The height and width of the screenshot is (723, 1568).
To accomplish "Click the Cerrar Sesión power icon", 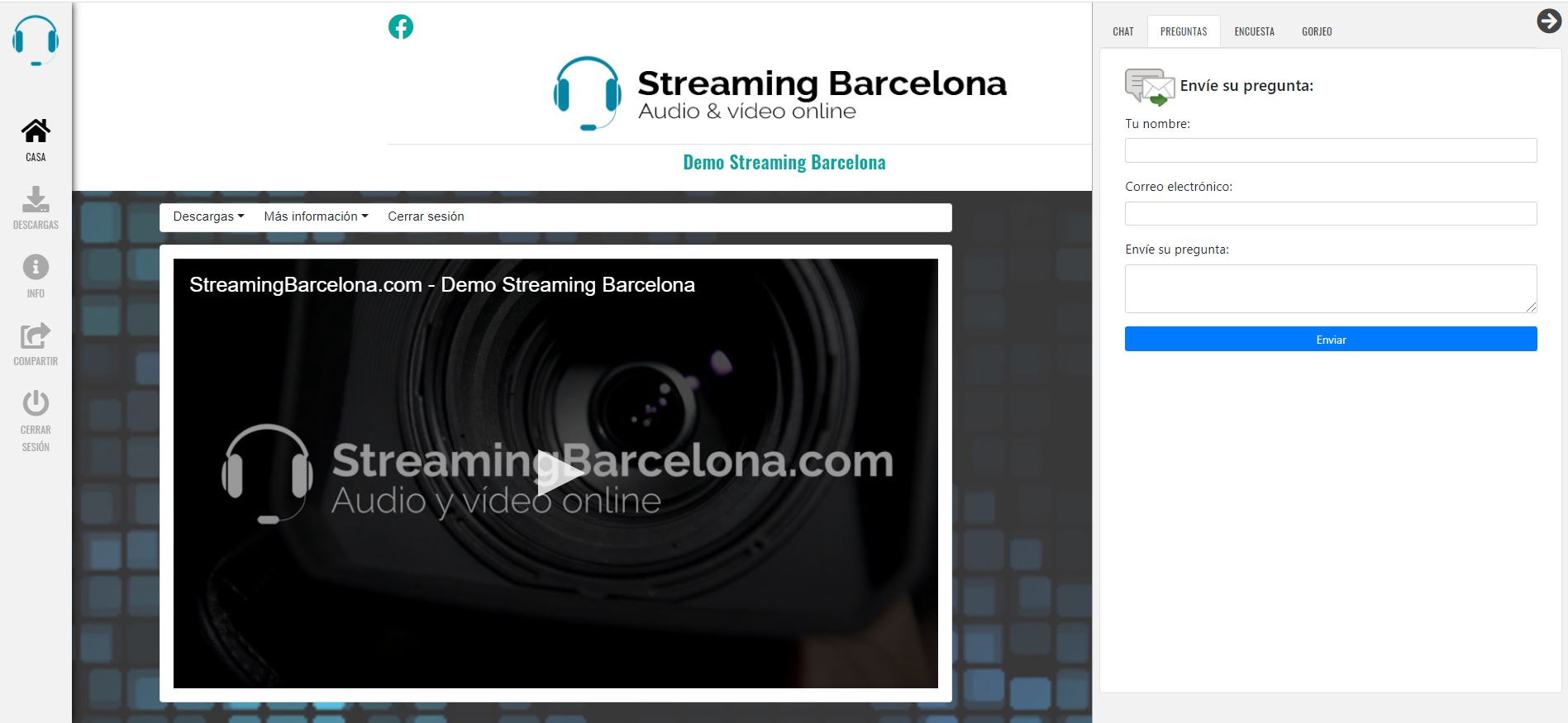I will click(x=36, y=404).
